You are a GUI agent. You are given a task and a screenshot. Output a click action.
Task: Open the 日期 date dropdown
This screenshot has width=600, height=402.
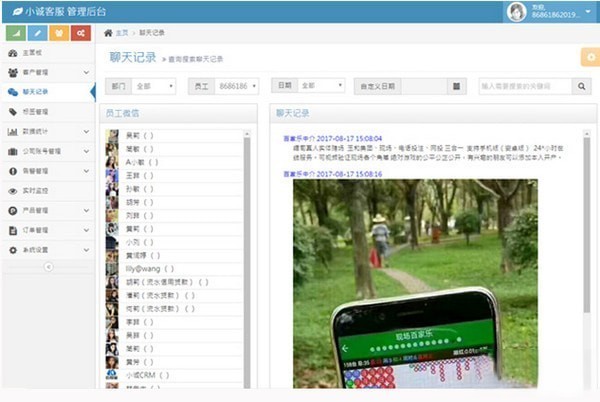click(321, 85)
